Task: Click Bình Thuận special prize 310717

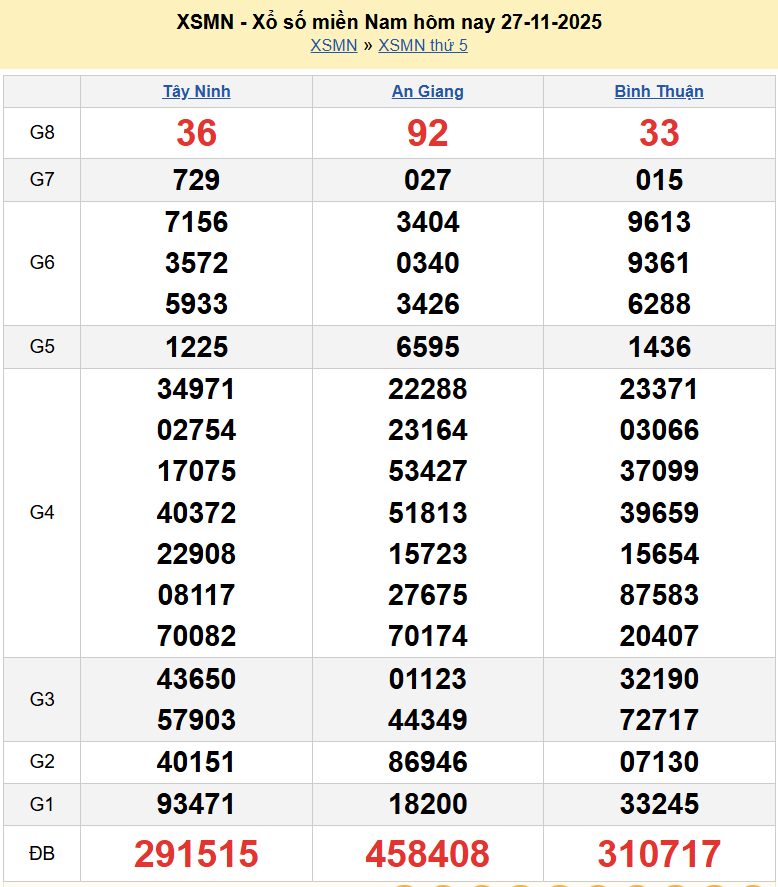Action: [659, 854]
